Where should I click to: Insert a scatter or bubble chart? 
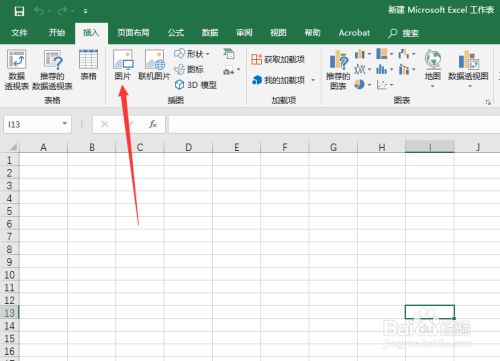pyautogui.click(x=385, y=85)
